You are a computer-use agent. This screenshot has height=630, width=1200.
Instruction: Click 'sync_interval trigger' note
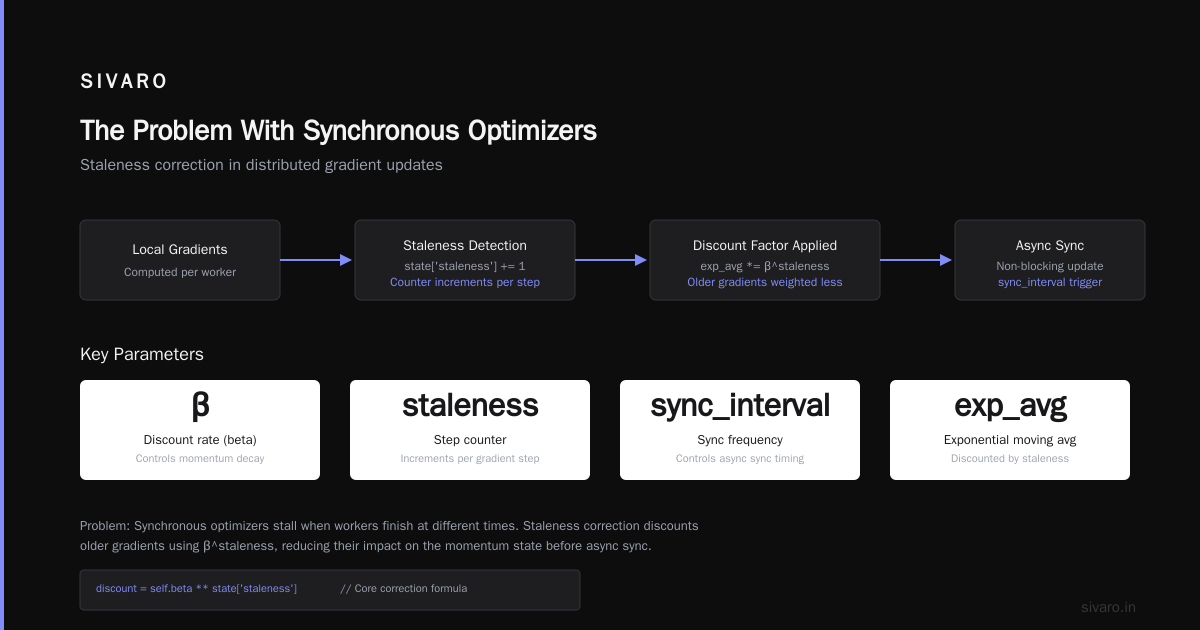click(x=1050, y=282)
